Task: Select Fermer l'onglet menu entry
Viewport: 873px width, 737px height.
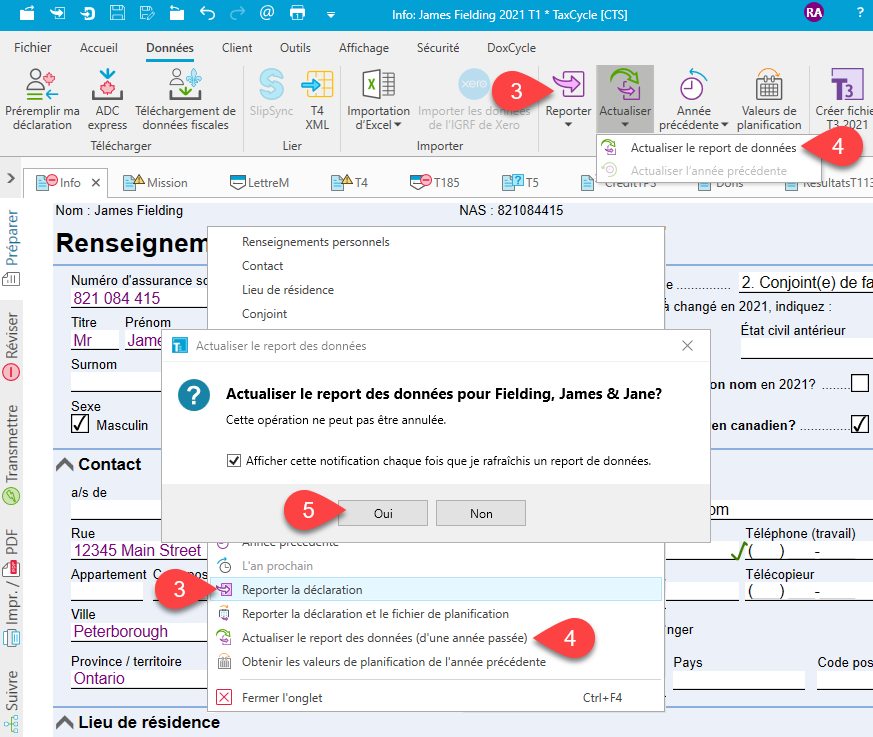Action: pyautogui.click(x=436, y=698)
